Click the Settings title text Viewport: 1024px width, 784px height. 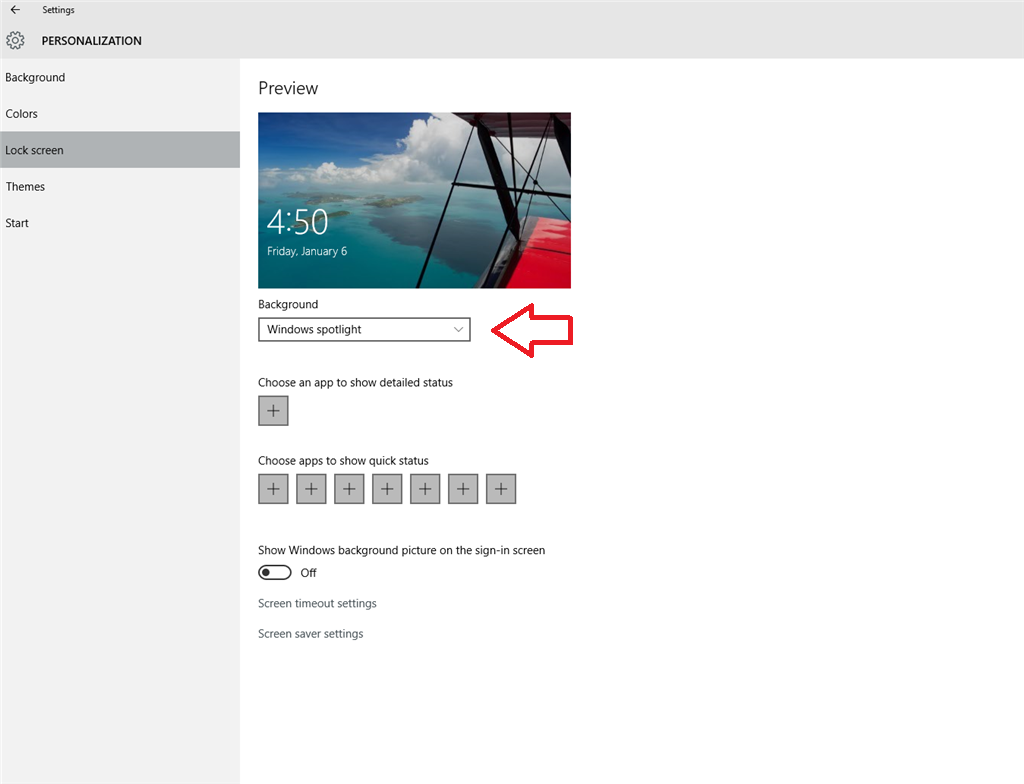coord(58,10)
